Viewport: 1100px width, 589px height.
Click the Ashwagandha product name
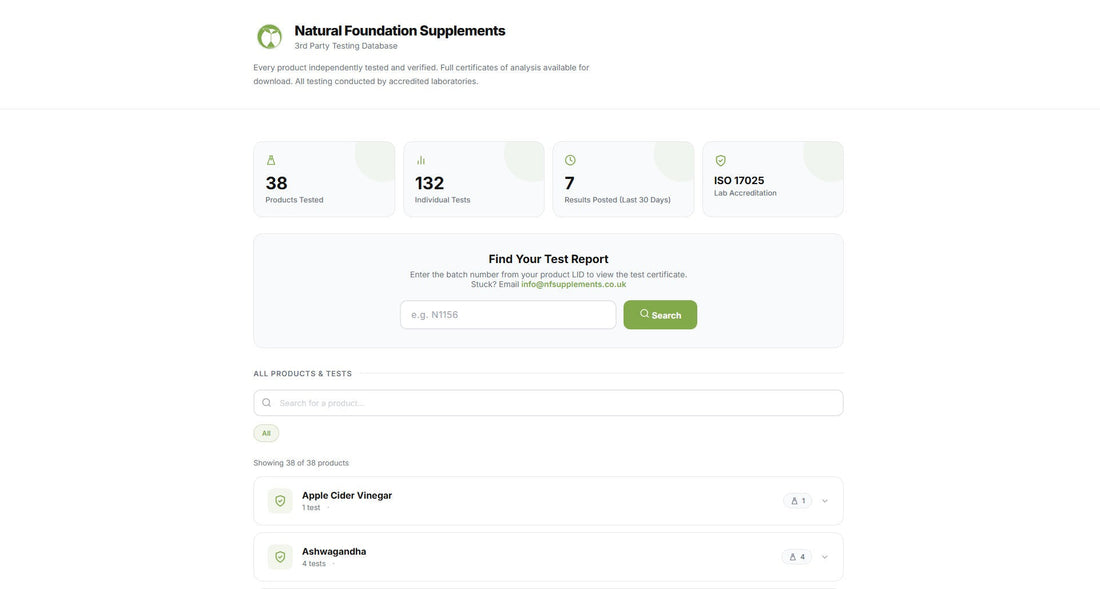(334, 551)
